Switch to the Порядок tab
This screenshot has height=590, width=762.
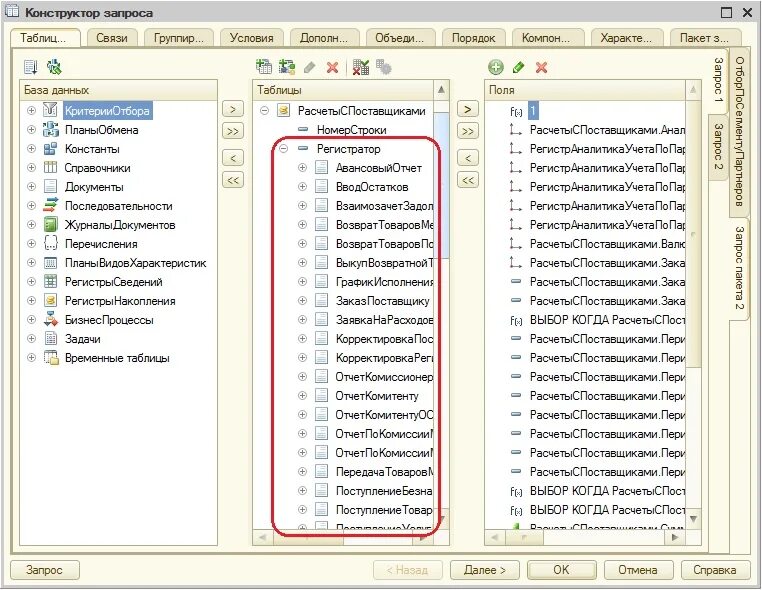pos(473,38)
